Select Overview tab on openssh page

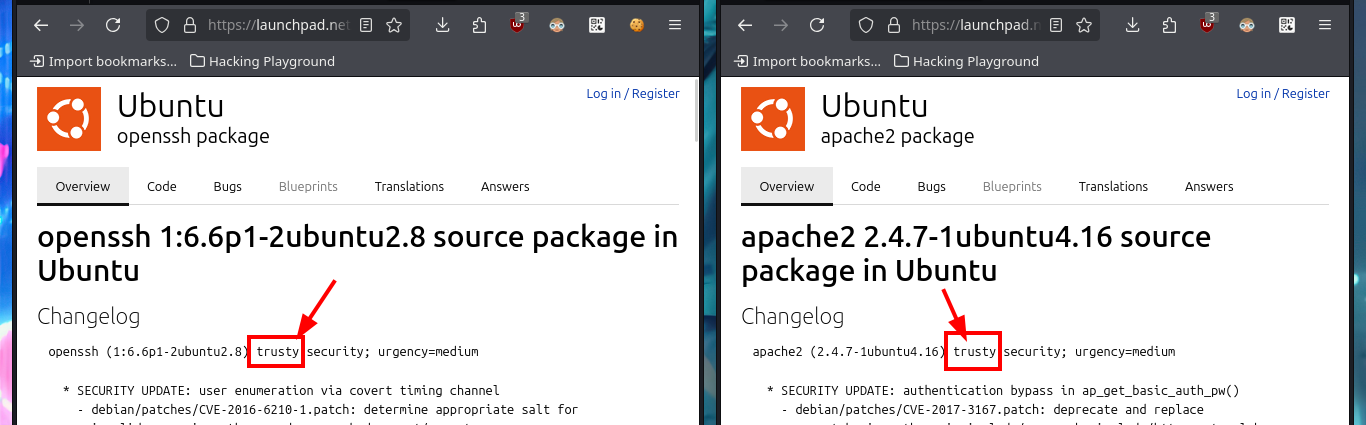pos(83,186)
